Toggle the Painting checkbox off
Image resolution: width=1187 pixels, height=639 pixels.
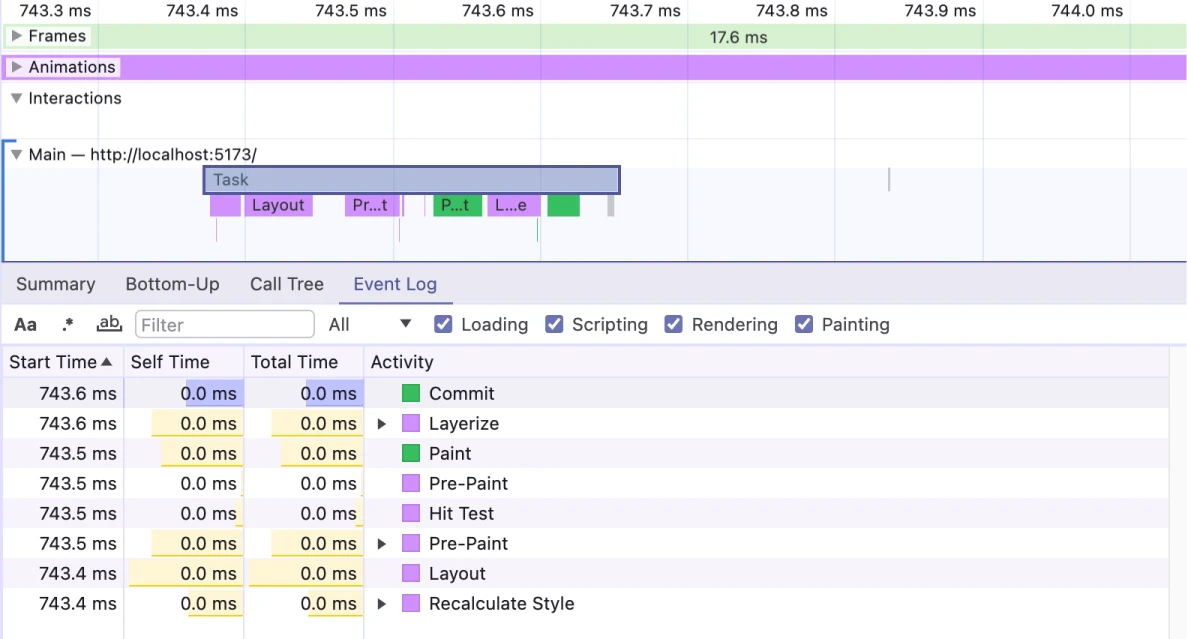[804, 324]
